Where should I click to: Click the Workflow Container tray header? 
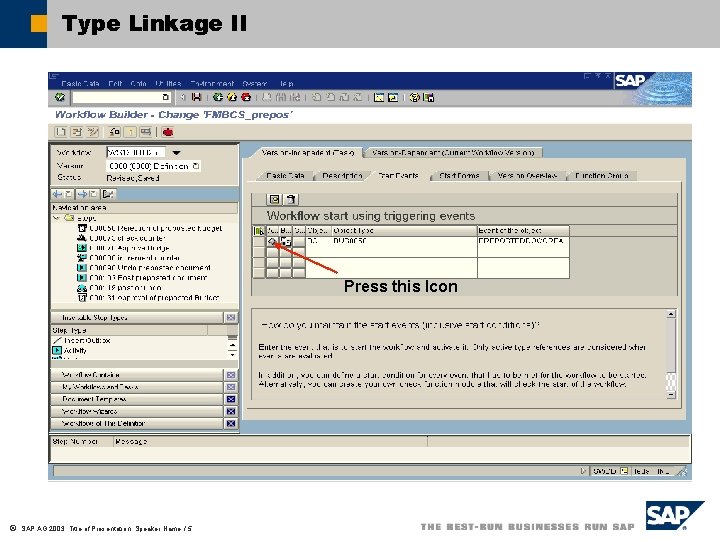point(137,375)
